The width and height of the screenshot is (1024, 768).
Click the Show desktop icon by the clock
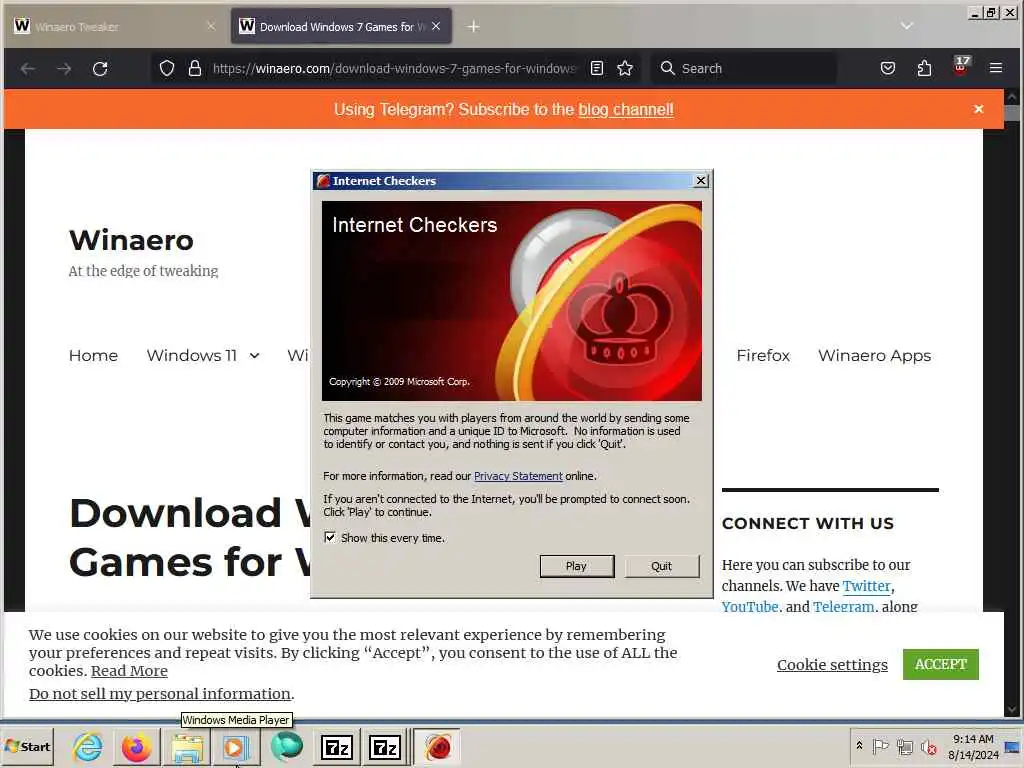coord(1012,747)
